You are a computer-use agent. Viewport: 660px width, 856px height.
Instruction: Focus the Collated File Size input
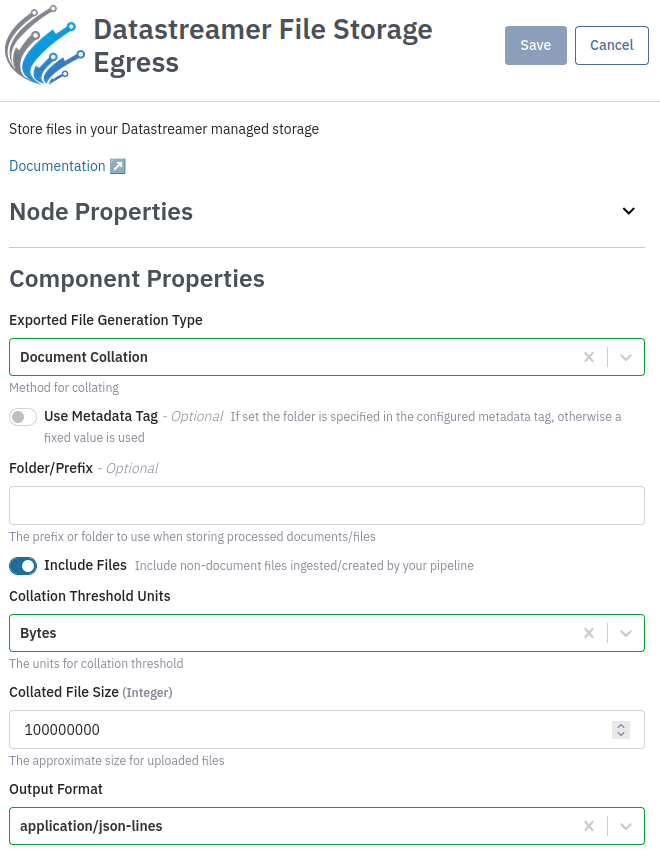tap(300, 730)
